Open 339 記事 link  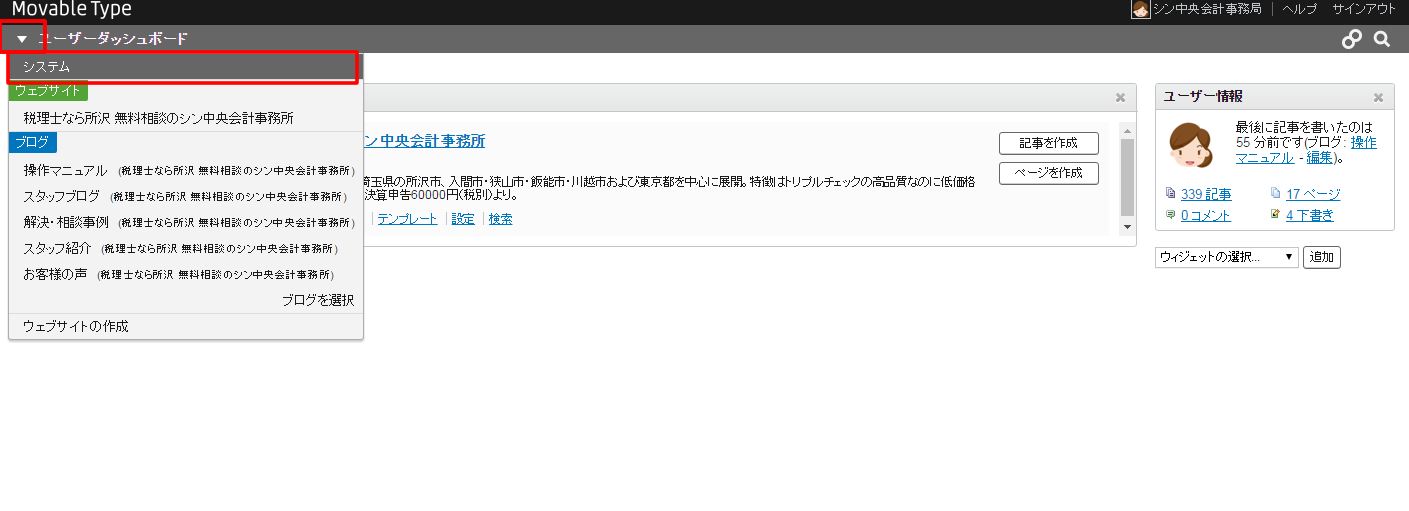coord(1206,195)
